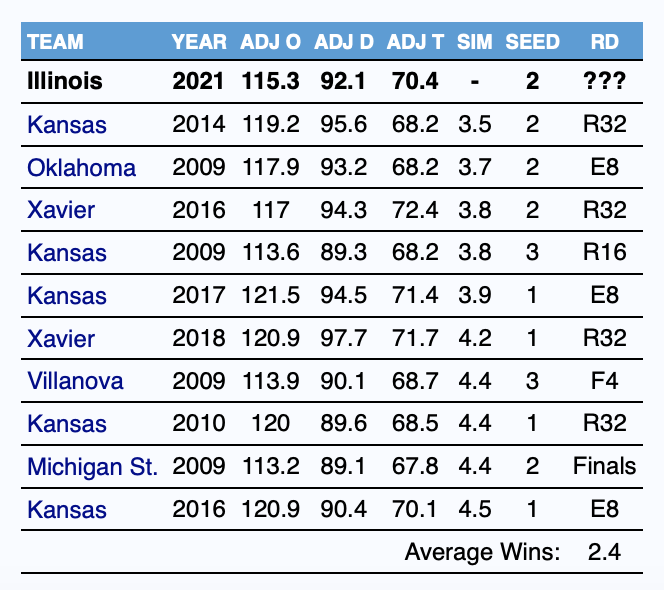The width and height of the screenshot is (664, 590).
Task: Open the Kansas 2009 team link
Action: tap(67, 253)
